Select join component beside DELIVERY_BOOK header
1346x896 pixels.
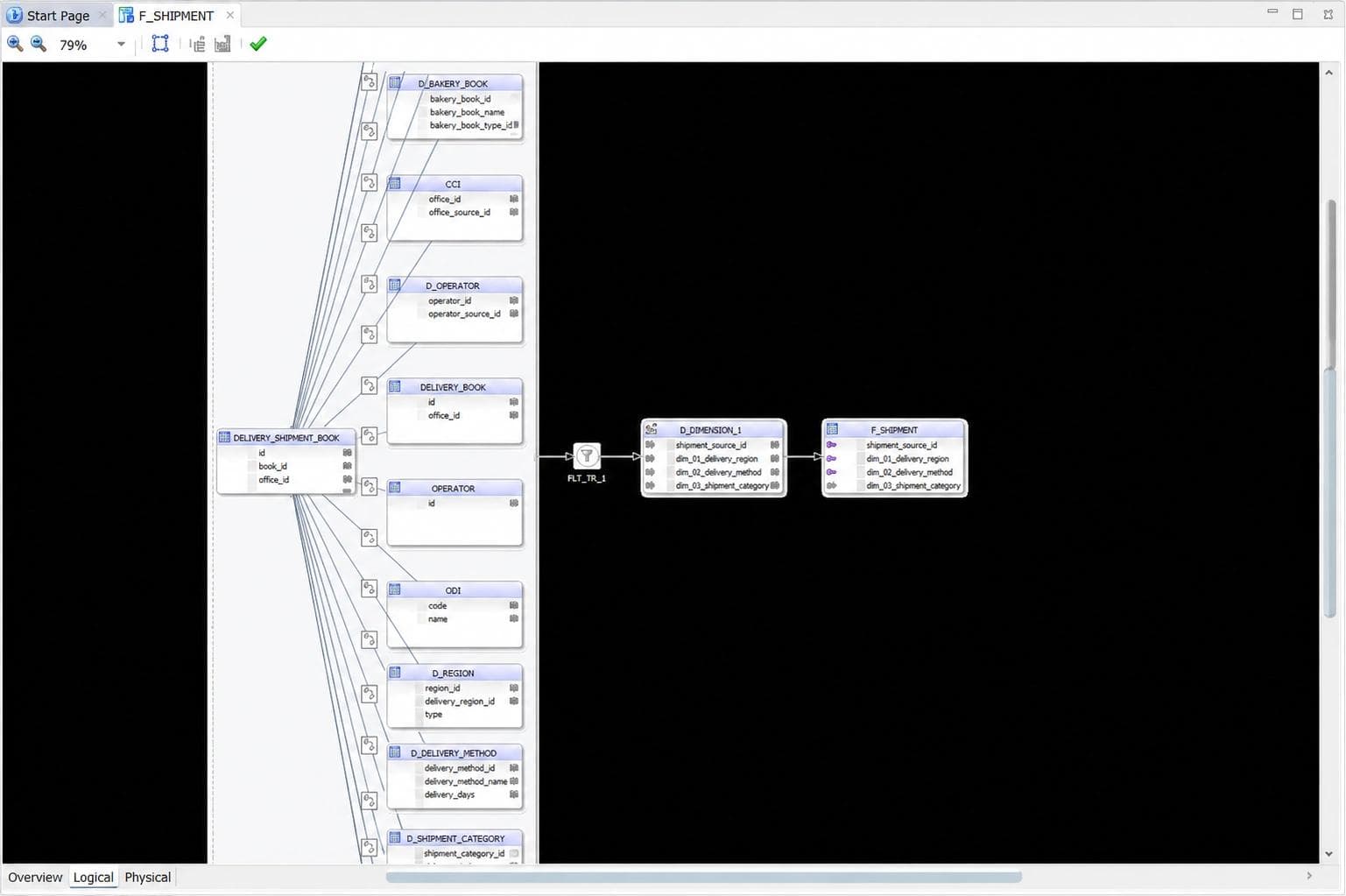pyautogui.click(x=370, y=385)
